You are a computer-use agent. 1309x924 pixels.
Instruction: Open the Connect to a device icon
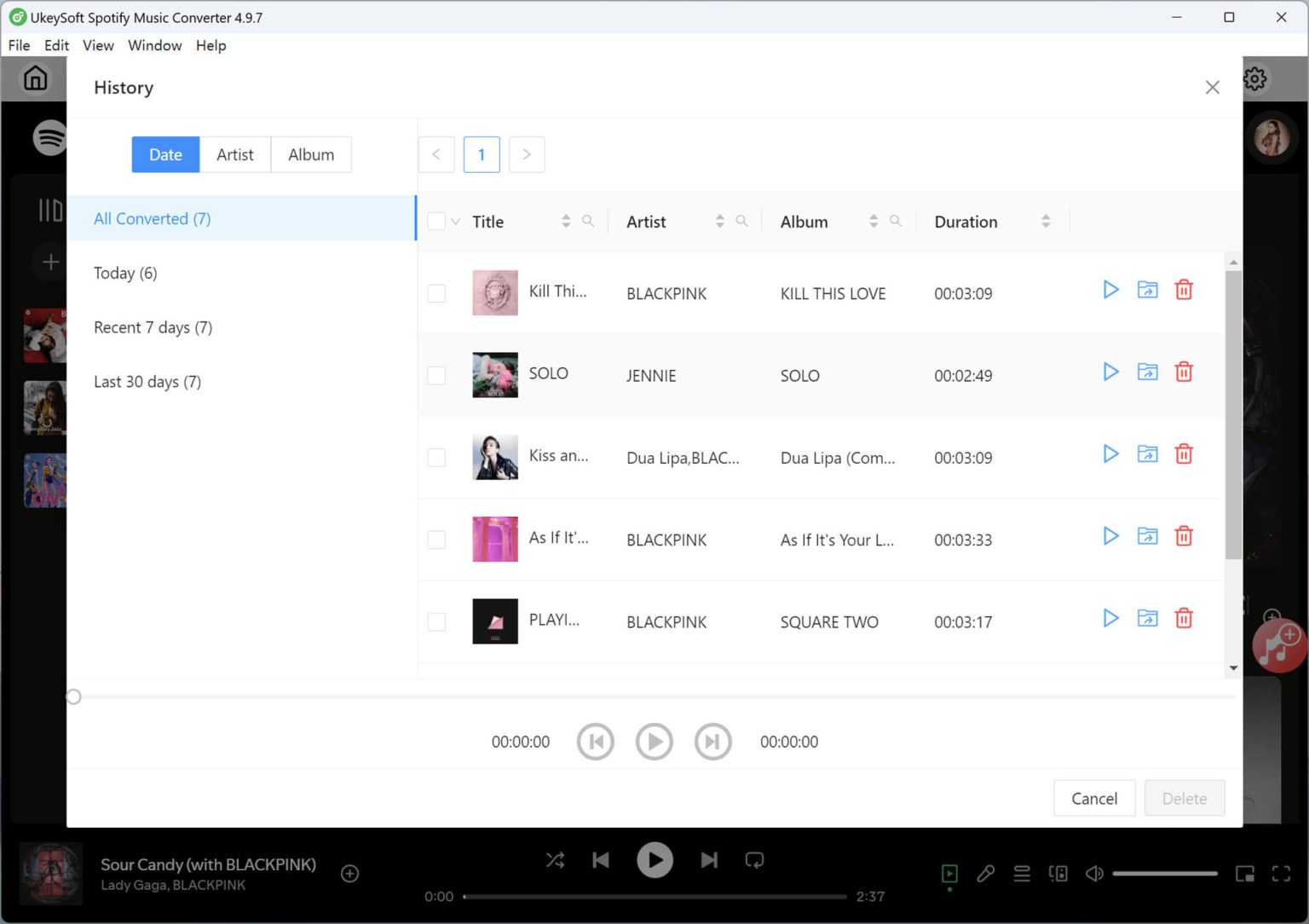1058,874
